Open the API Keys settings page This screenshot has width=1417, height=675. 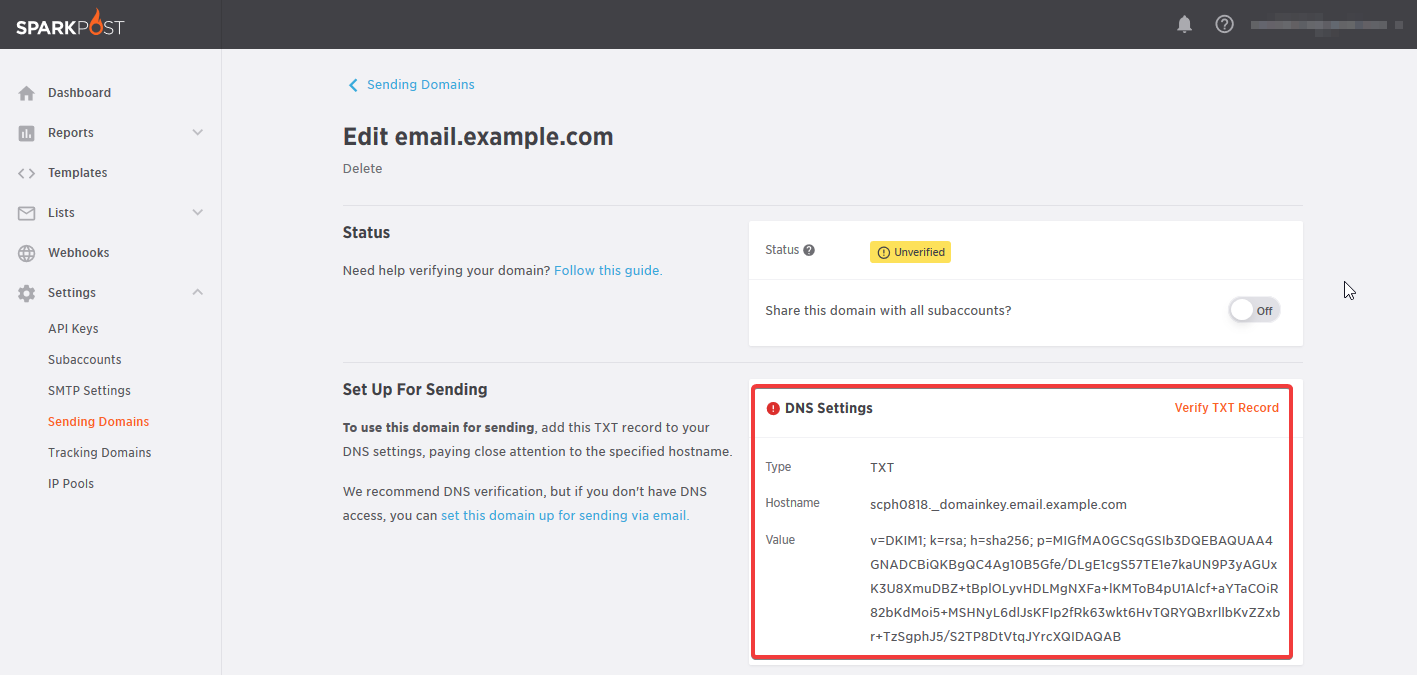point(73,329)
